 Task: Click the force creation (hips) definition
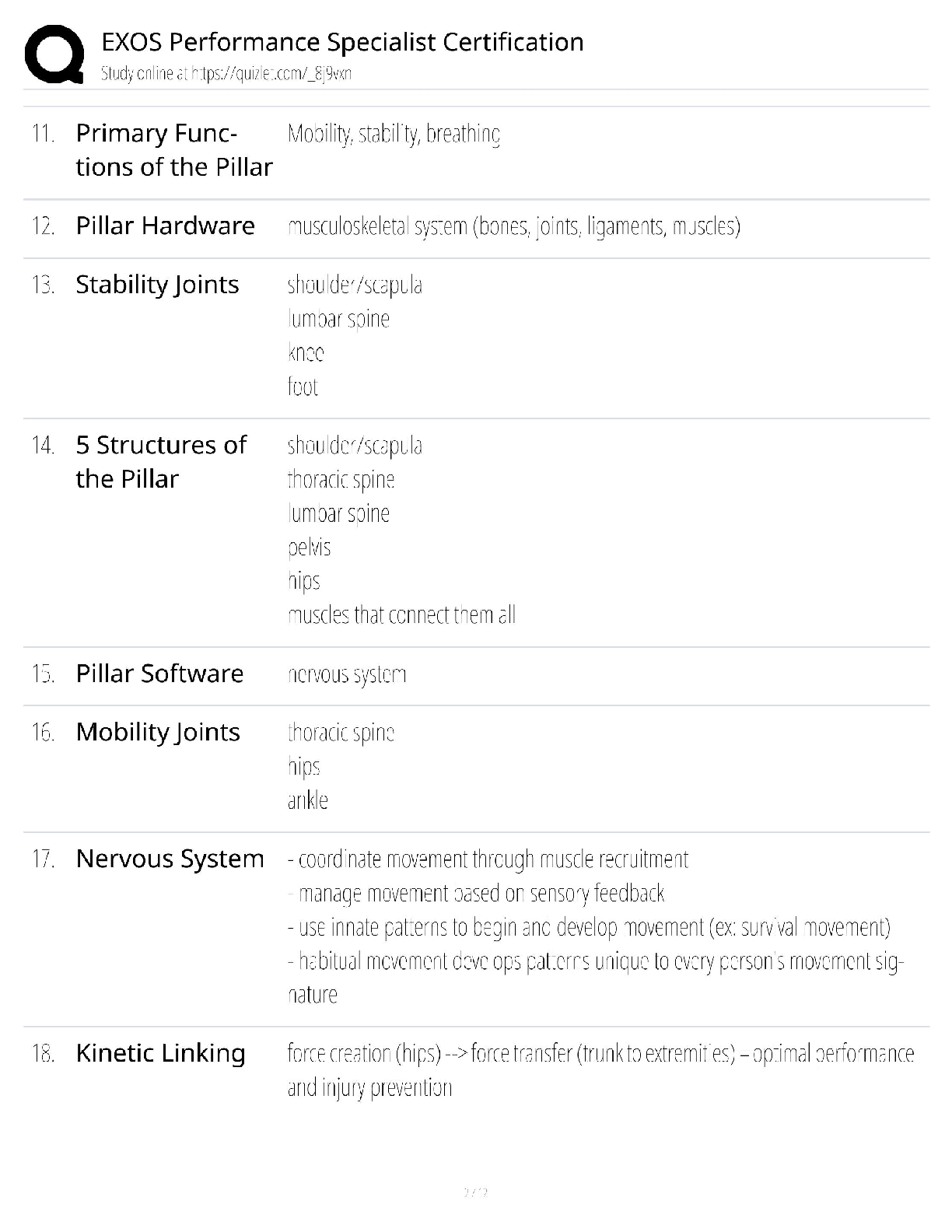[x=600, y=1070]
